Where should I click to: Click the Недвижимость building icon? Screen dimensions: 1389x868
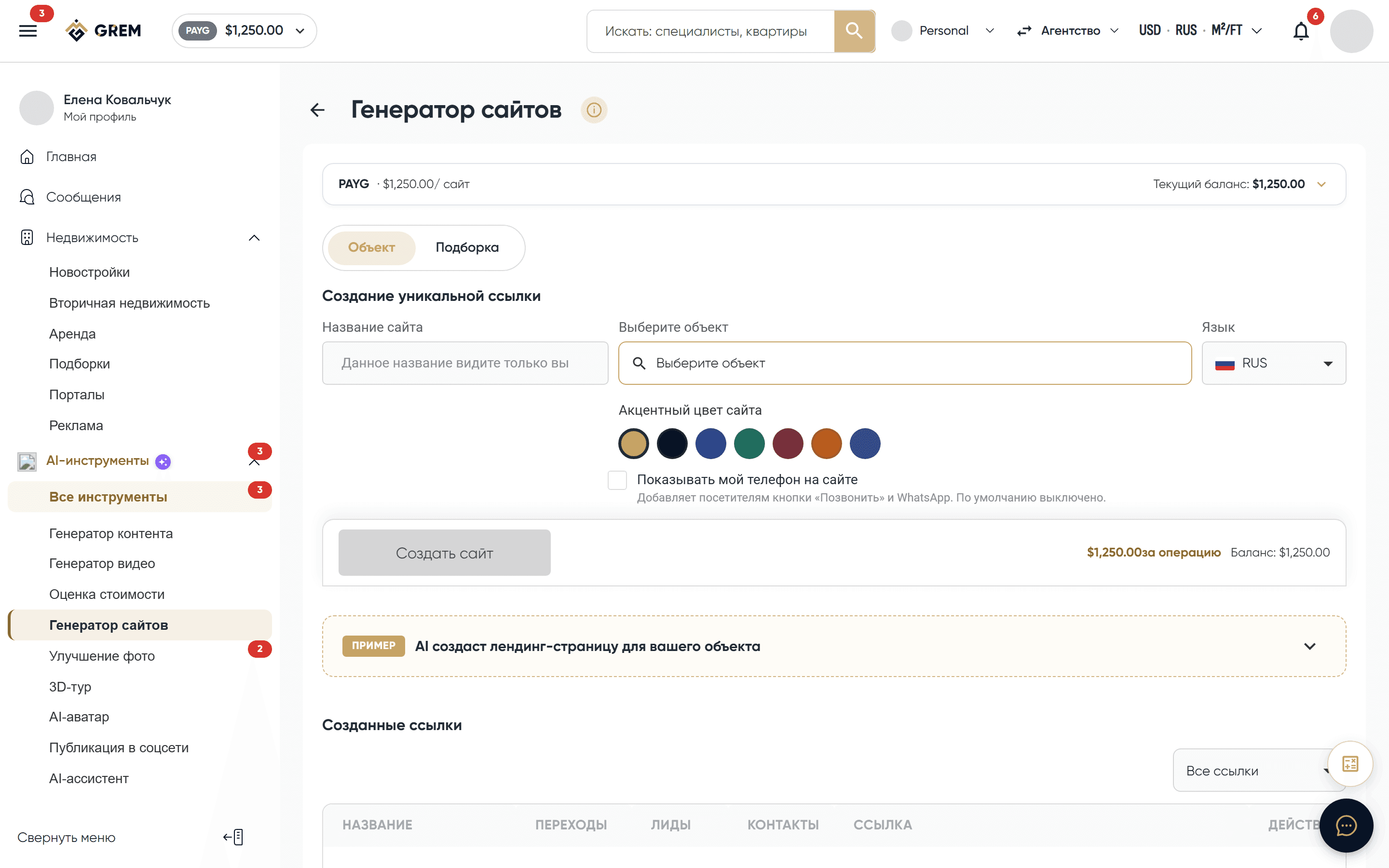pyautogui.click(x=27, y=237)
